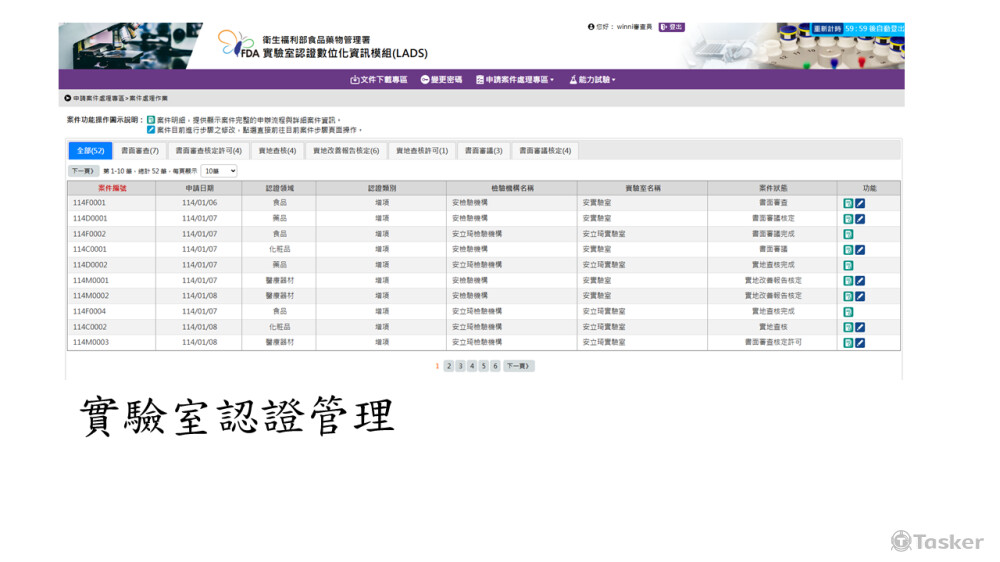Screen dimensions: 1000x562
Task: Expand the 申請案件處理專區 dropdown menu
Action: coord(515,80)
